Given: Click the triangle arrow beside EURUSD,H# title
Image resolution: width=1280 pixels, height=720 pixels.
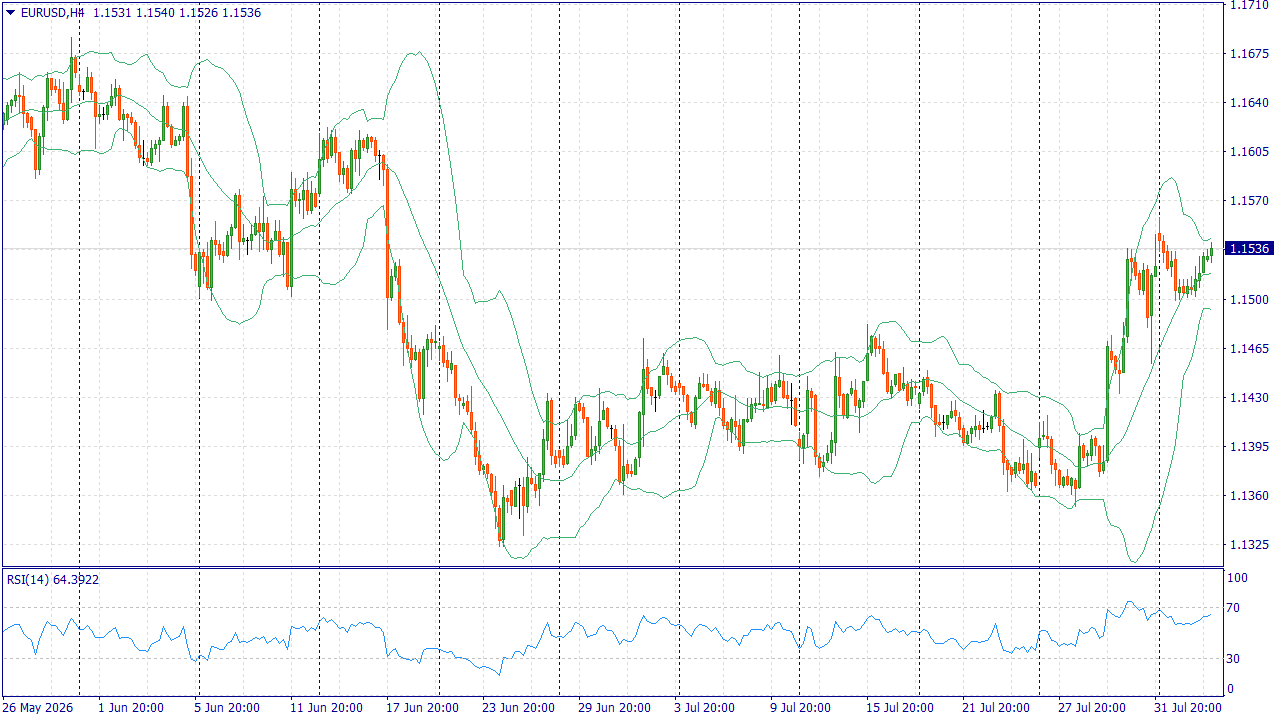Looking at the screenshot, I should coord(10,13).
